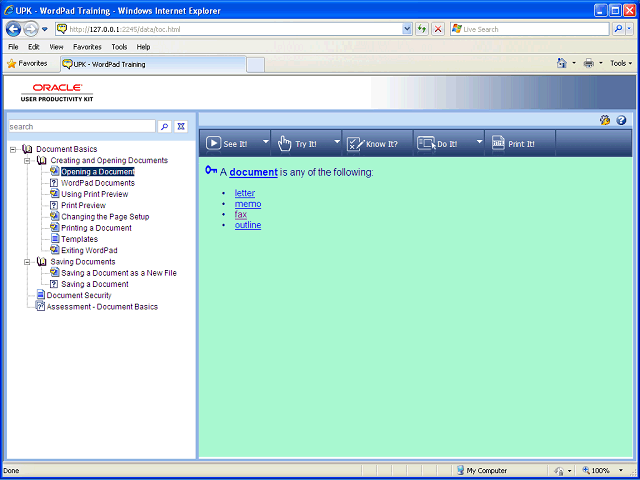
Task: Click the Print icon in command bar
Action: [x=589, y=63]
